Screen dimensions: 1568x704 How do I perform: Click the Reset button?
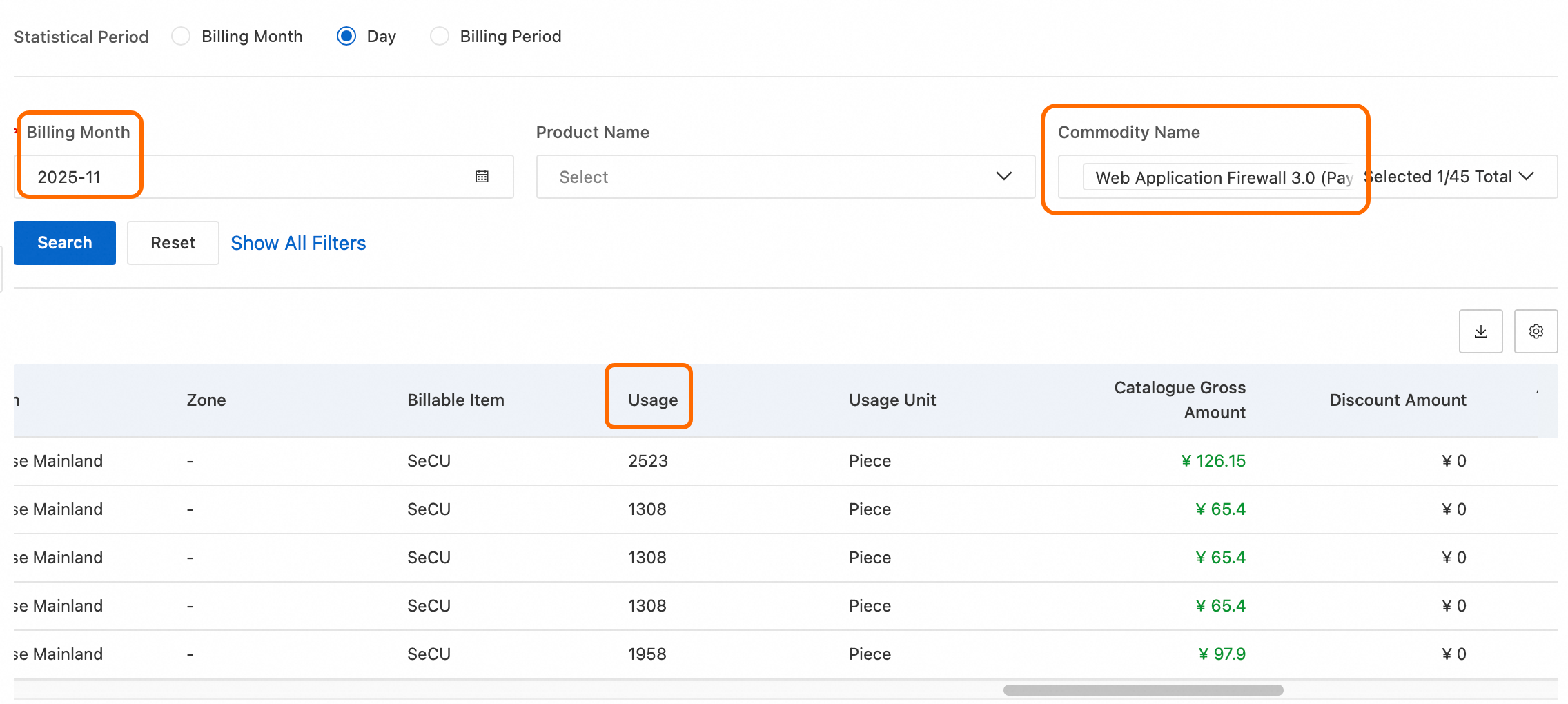click(x=173, y=243)
